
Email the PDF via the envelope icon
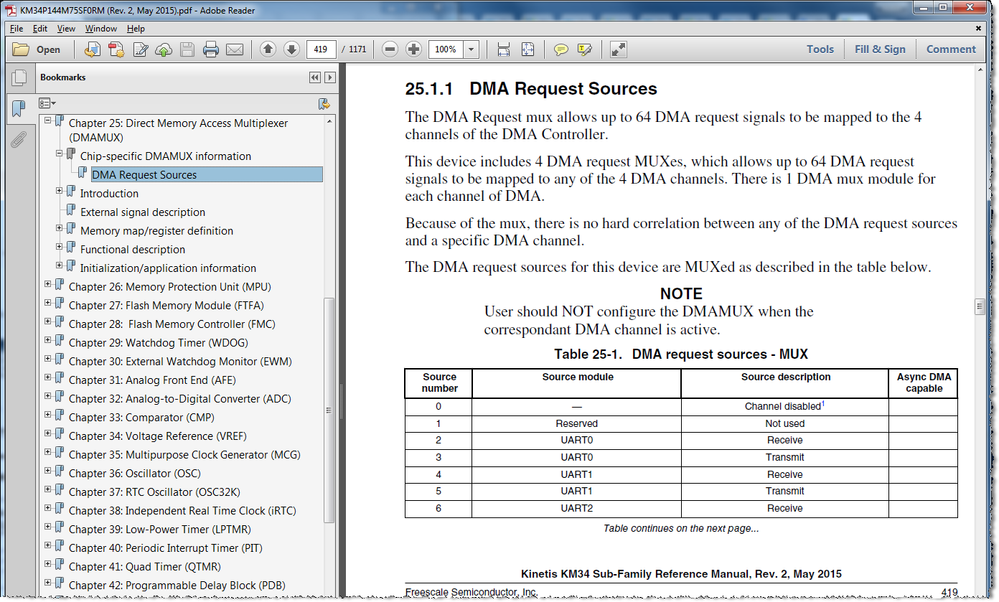point(234,48)
